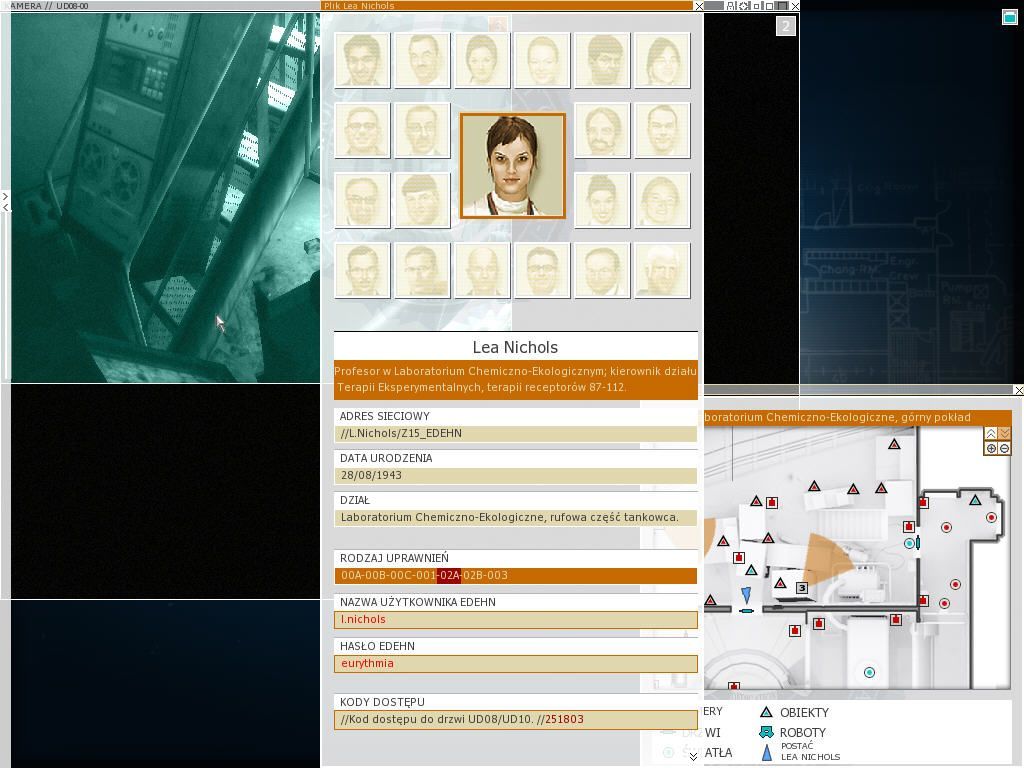Toggle OBIEKTY layer in map legend

pos(766,713)
